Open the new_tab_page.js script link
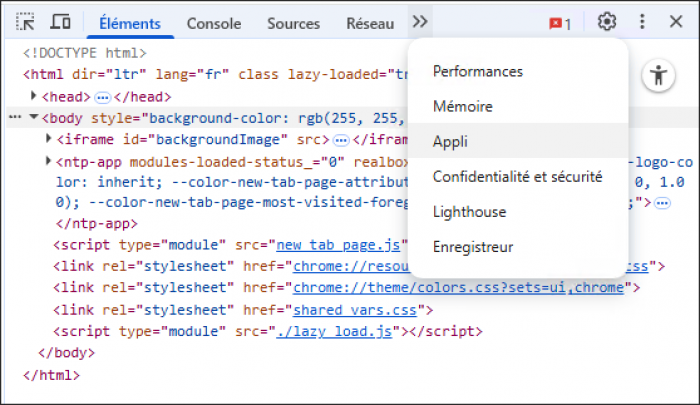Image resolution: width=700 pixels, height=405 pixels. pyautogui.click(x=339, y=245)
